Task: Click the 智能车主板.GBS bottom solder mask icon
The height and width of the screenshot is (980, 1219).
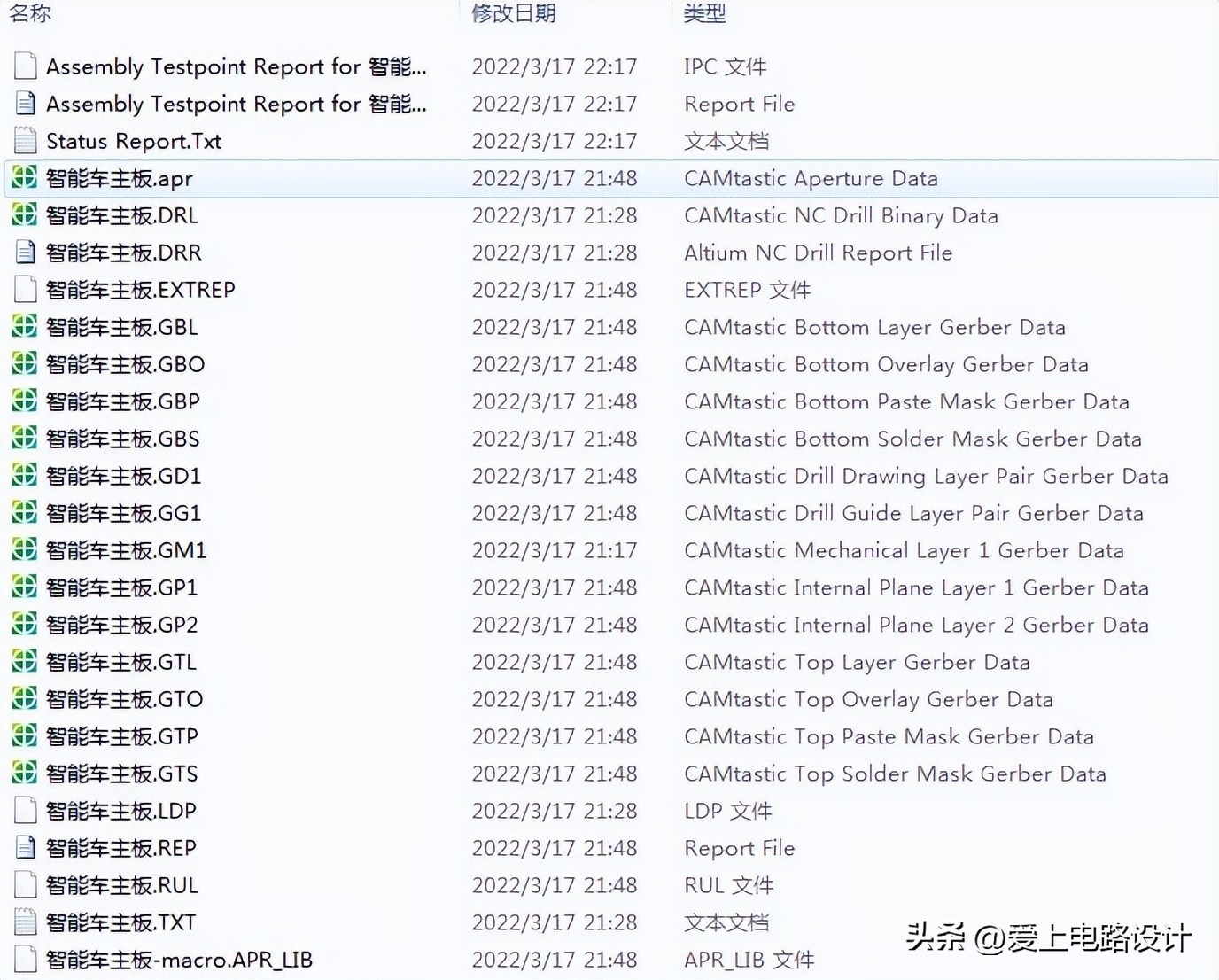Action: point(25,439)
